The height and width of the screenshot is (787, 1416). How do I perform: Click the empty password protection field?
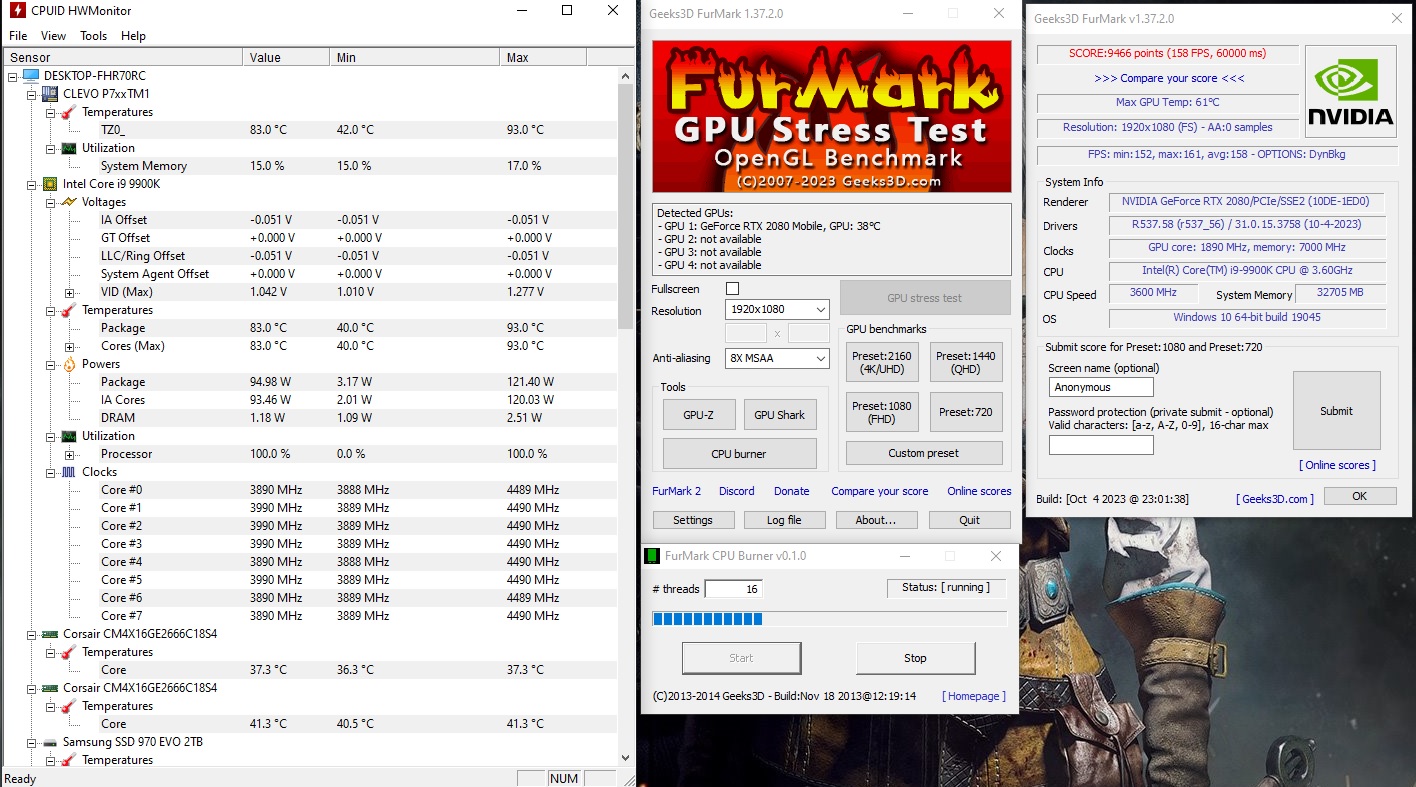tap(1101, 445)
